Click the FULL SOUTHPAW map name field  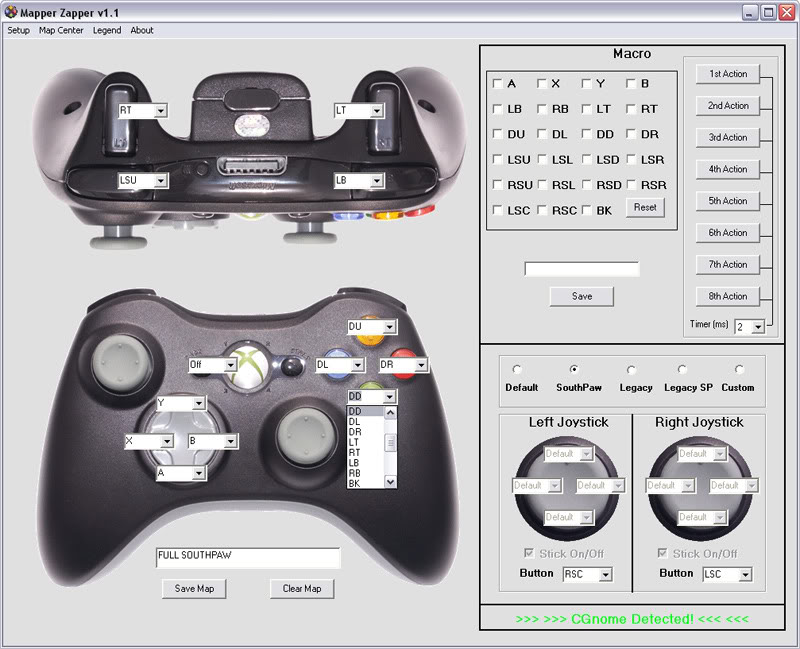tap(248, 558)
